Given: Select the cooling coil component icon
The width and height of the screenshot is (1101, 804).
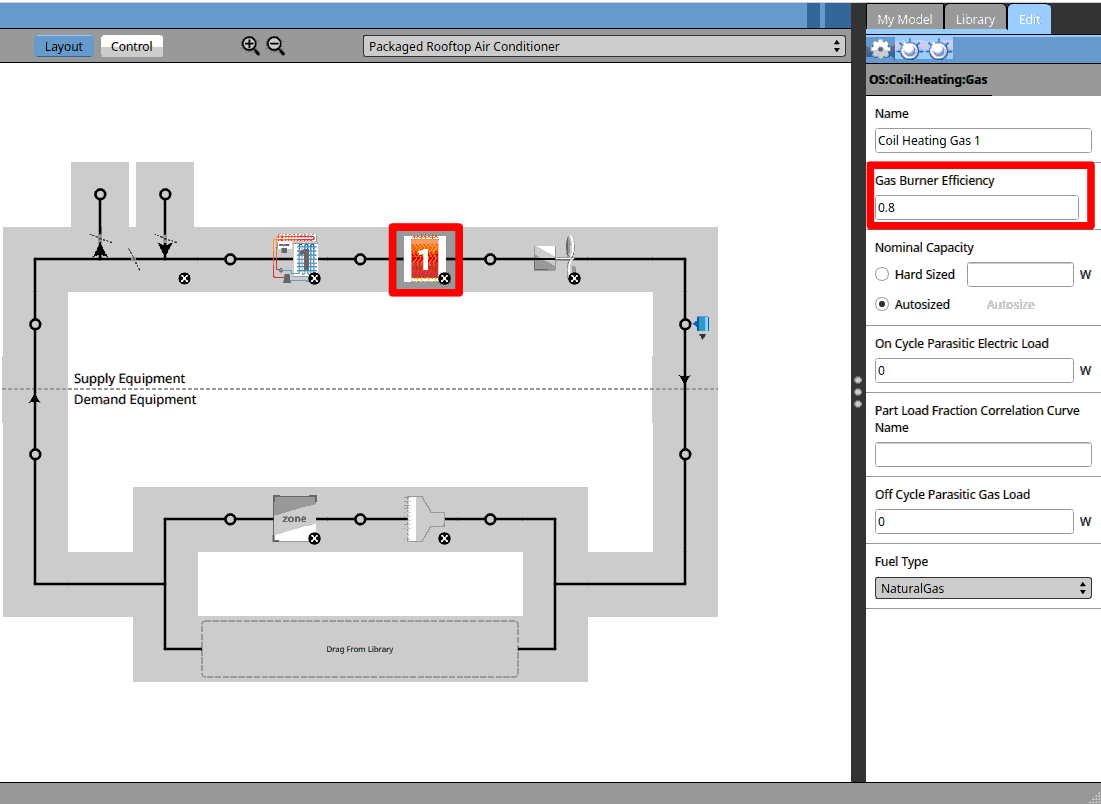Looking at the screenshot, I should coord(295,258).
